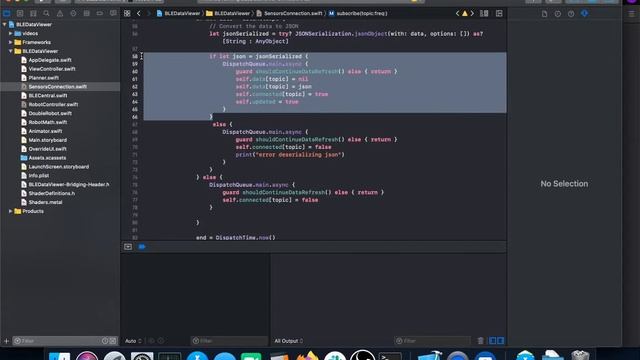Toggle the variables view pane

coord(493,341)
